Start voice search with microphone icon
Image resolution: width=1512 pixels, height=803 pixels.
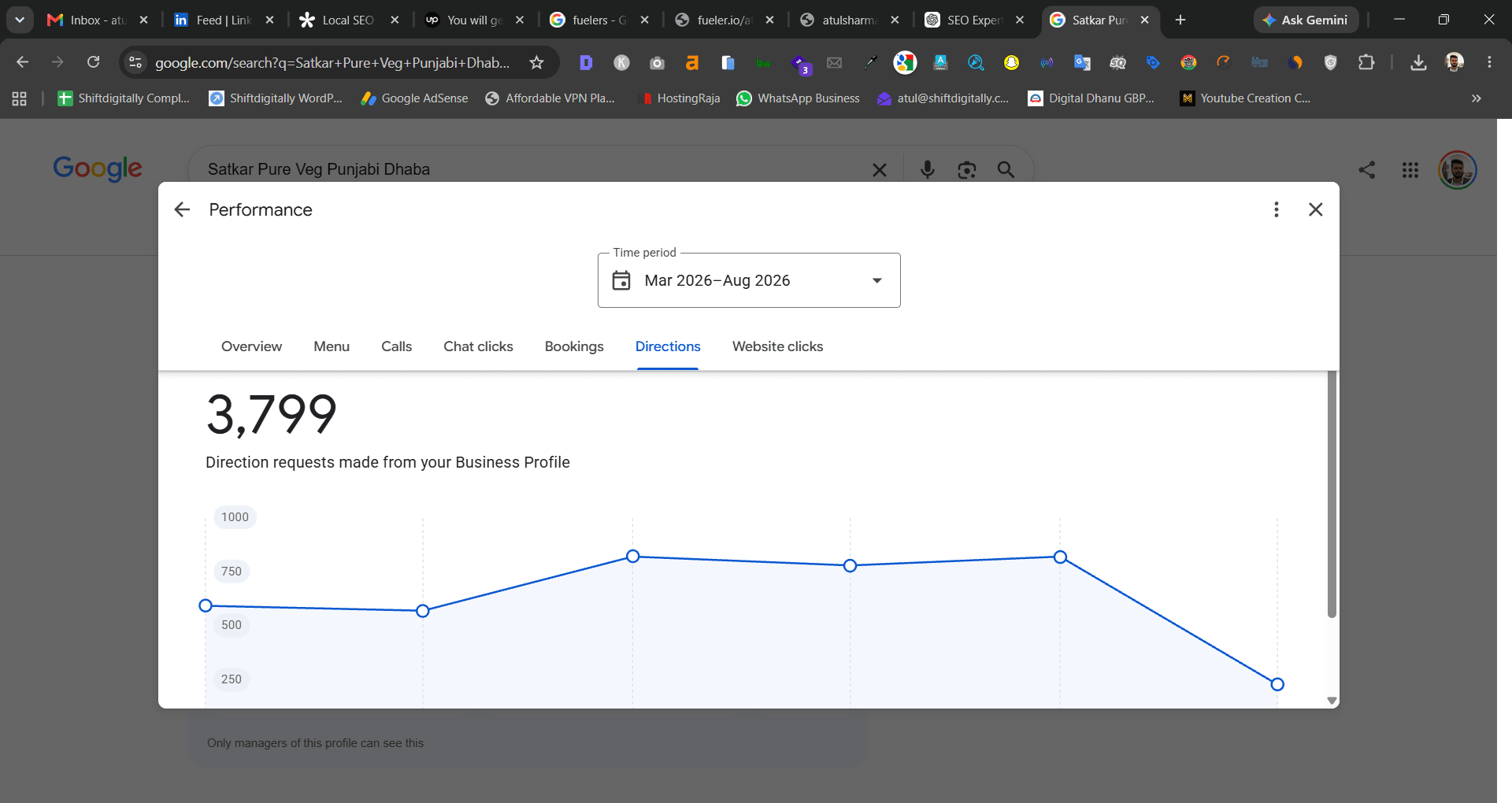point(928,169)
